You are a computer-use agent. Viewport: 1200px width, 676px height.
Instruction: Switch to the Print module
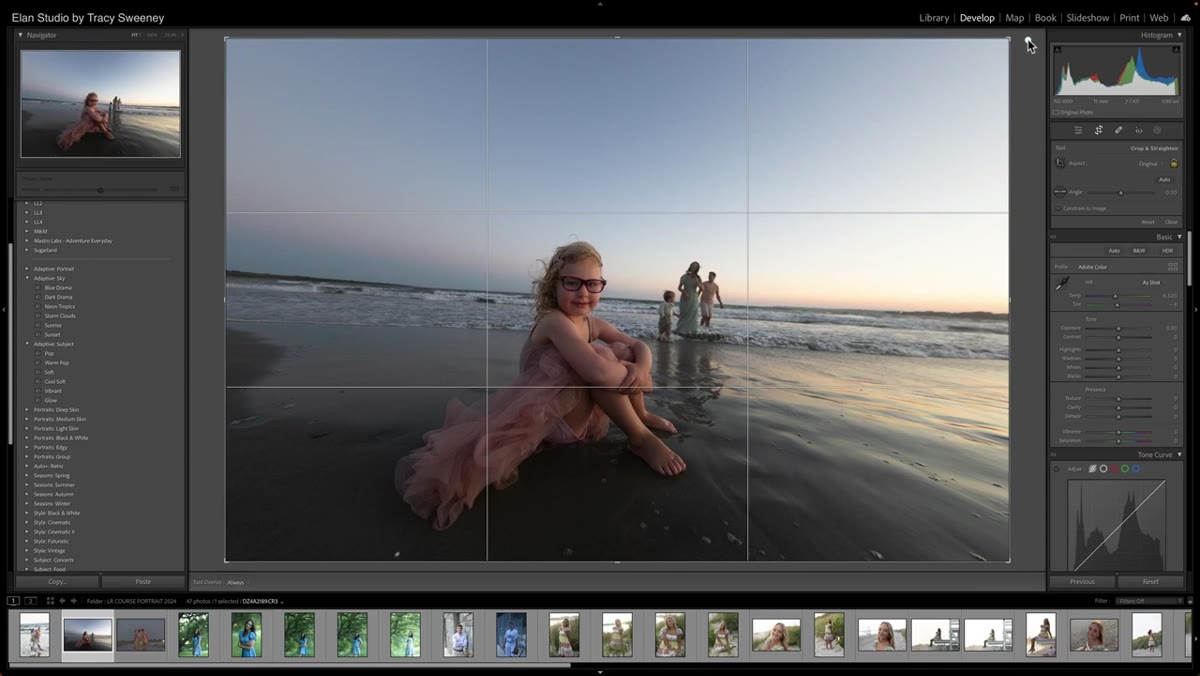(x=1129, y=18)
